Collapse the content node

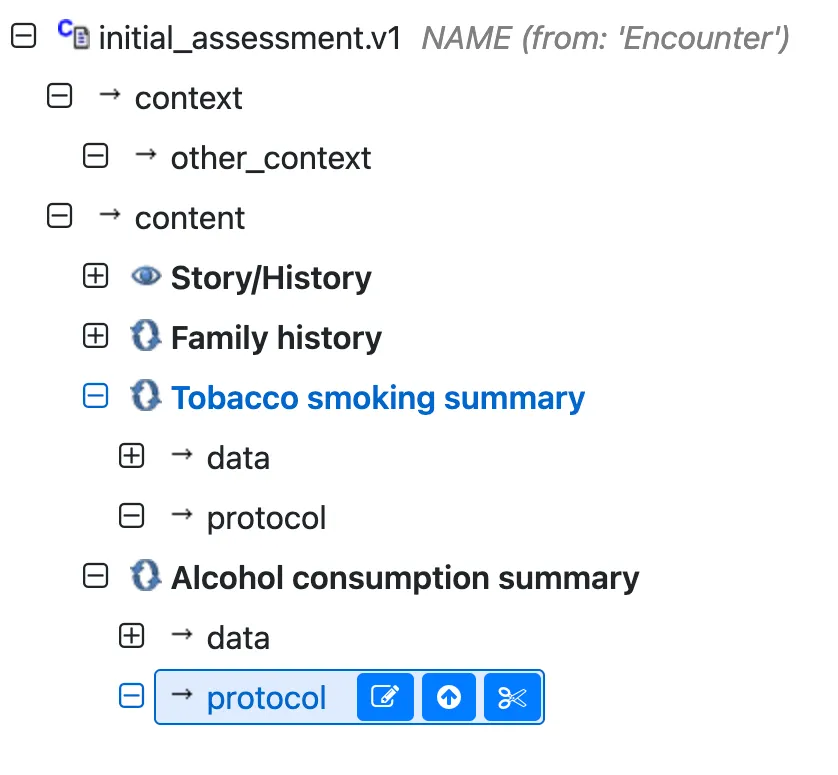tap(59, 217)
